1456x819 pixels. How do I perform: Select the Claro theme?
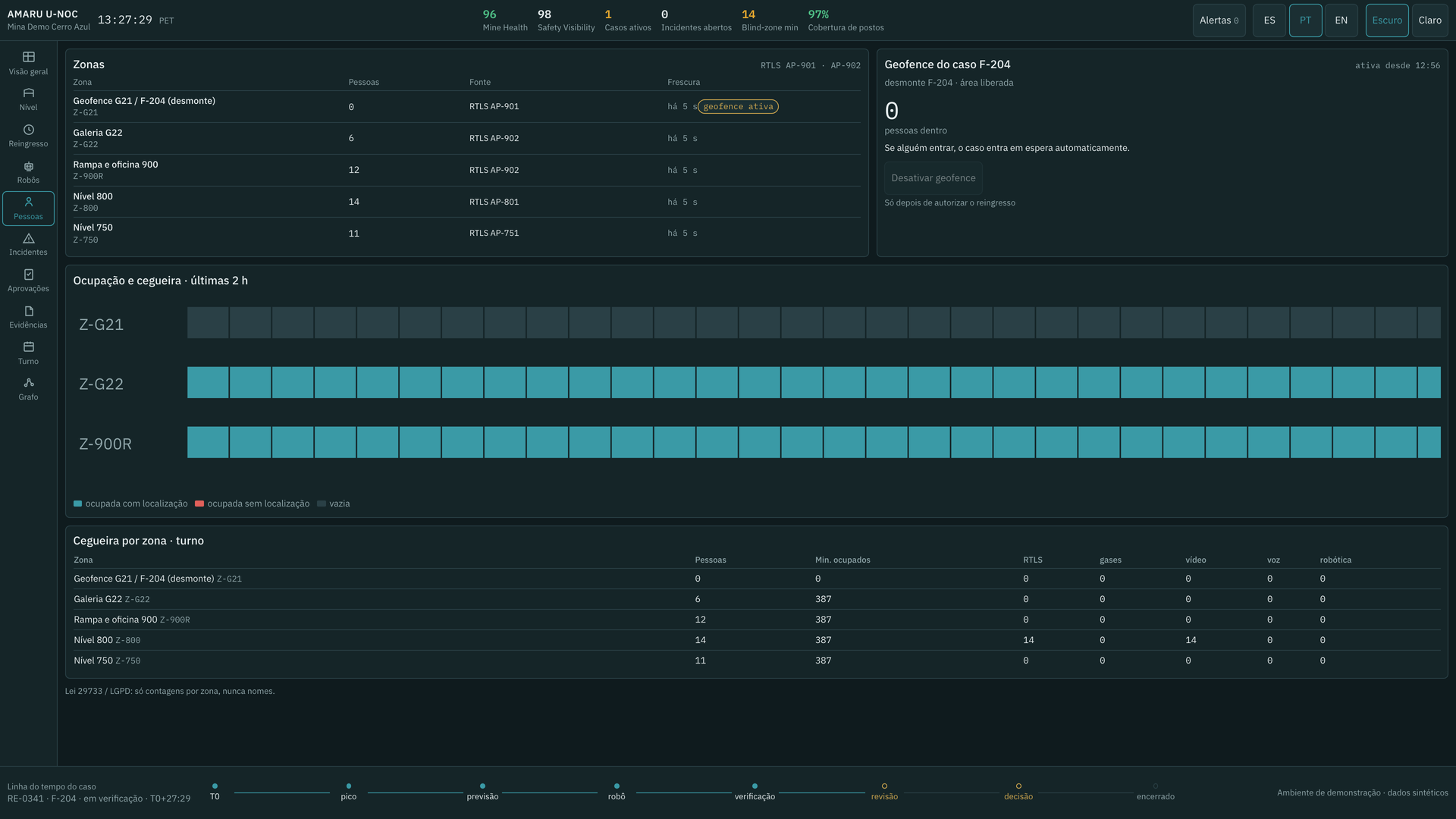coord(1429,20)
